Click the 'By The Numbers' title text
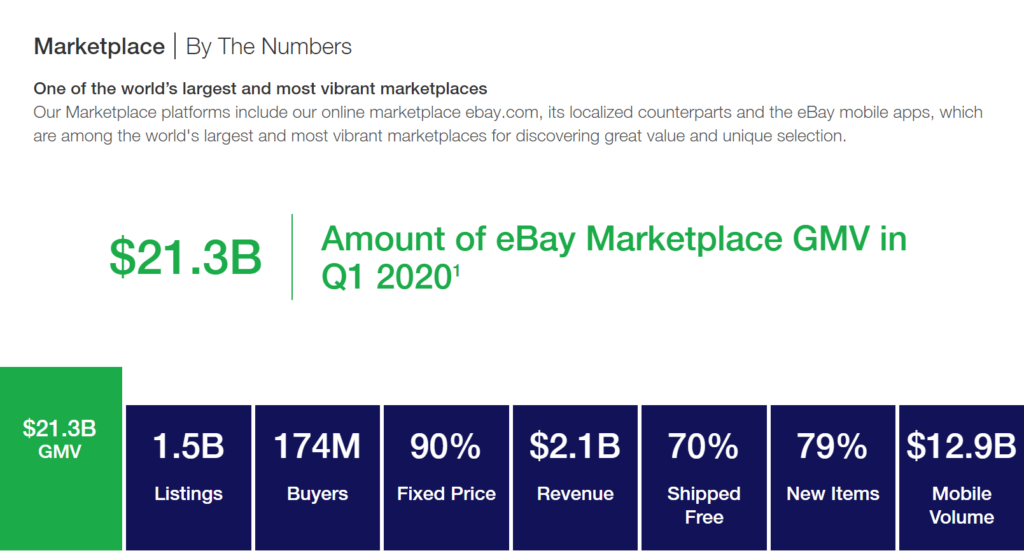 [269, 47]
